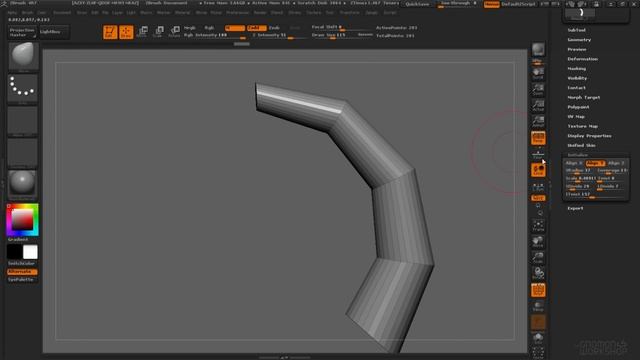Open the Stroke menu
The image size is (640, 360).
pyautogui.click(x=294, y=13)
